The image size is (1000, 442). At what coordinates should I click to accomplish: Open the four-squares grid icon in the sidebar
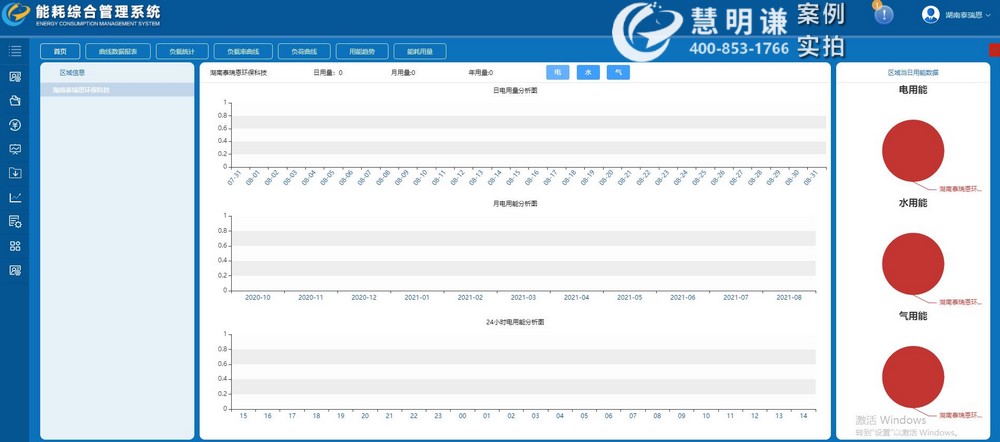(x=15, y=246)
